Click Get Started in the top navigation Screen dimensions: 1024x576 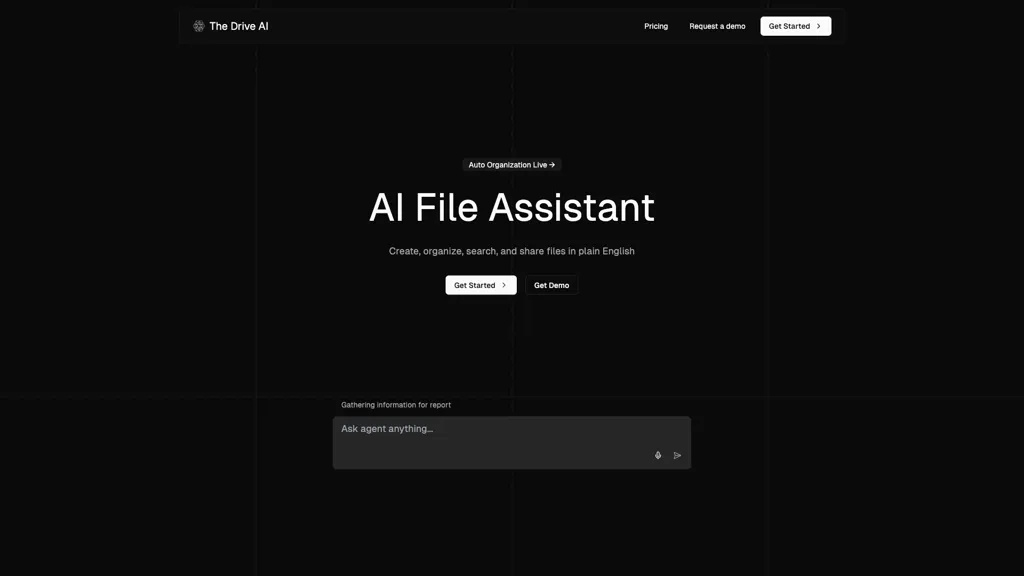click(x=795, y=26)
